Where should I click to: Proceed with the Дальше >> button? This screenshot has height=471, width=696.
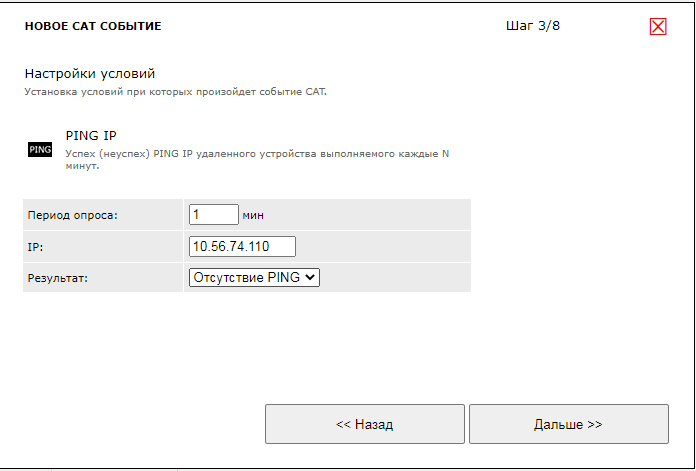coord(568,424)
